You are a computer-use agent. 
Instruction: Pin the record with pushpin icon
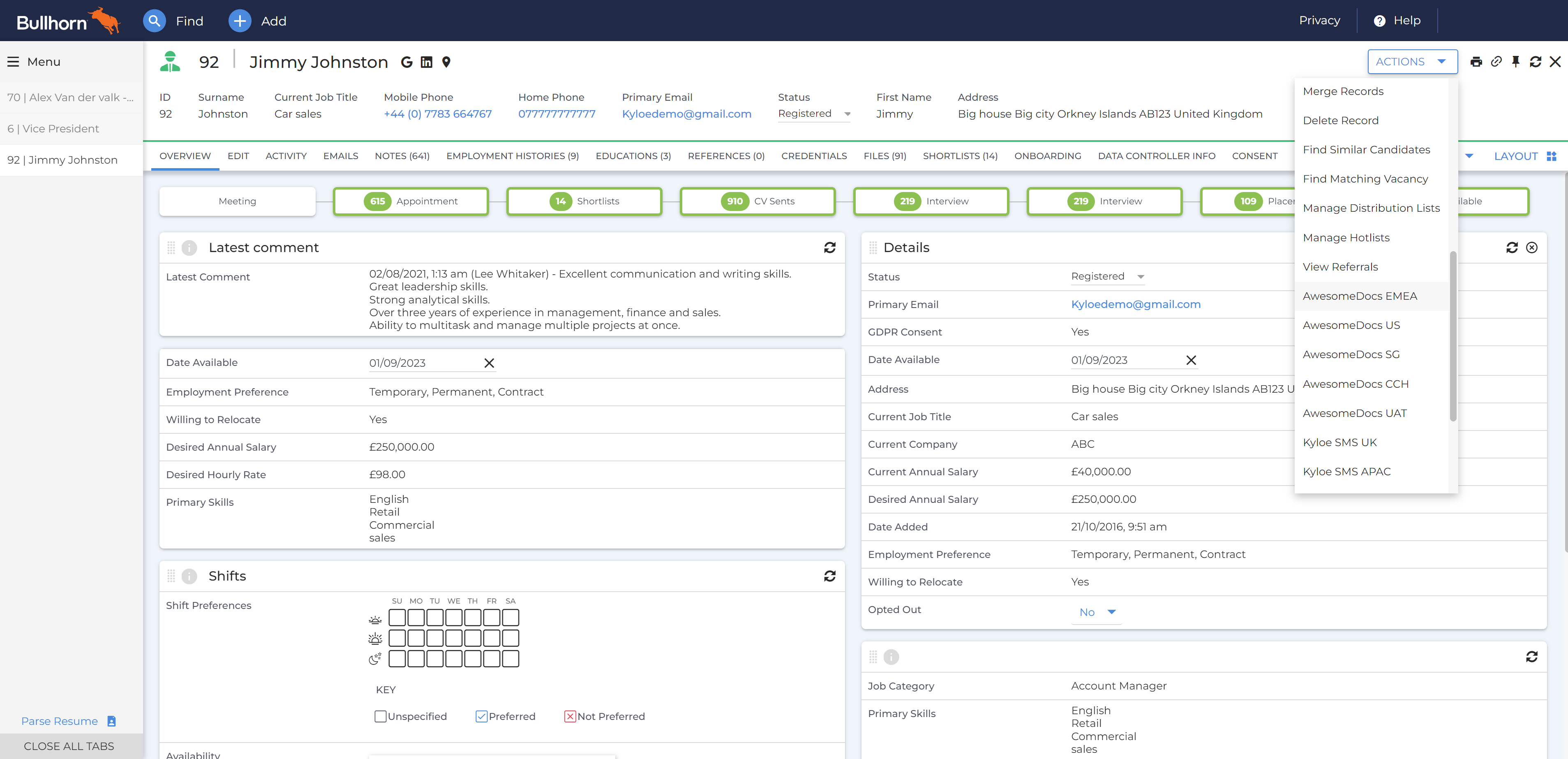pos(1516,62)
